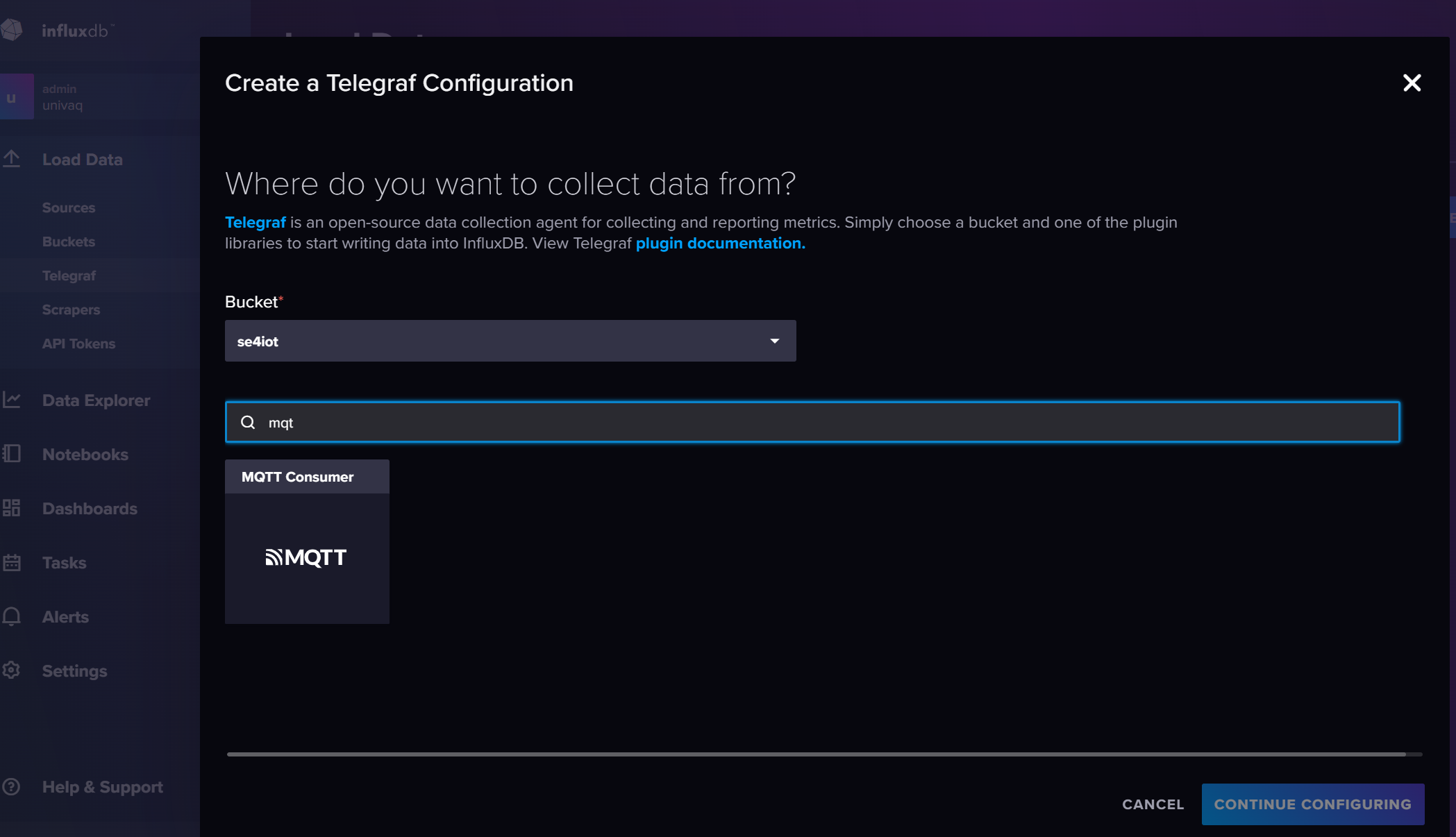The height and width of the screenshot is (837, 1456).
Task: Click the Alerts bell icon
Action: [11, 616]
